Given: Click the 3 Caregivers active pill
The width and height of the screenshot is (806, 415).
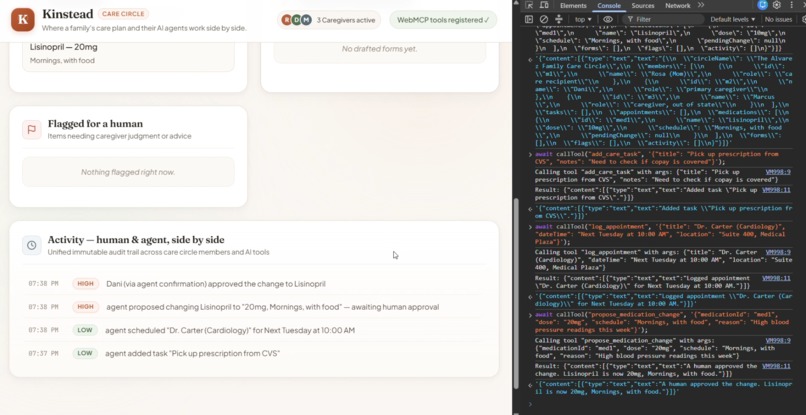Looking at the screenshot, I should pyautogui.click(x=329, y=20).
